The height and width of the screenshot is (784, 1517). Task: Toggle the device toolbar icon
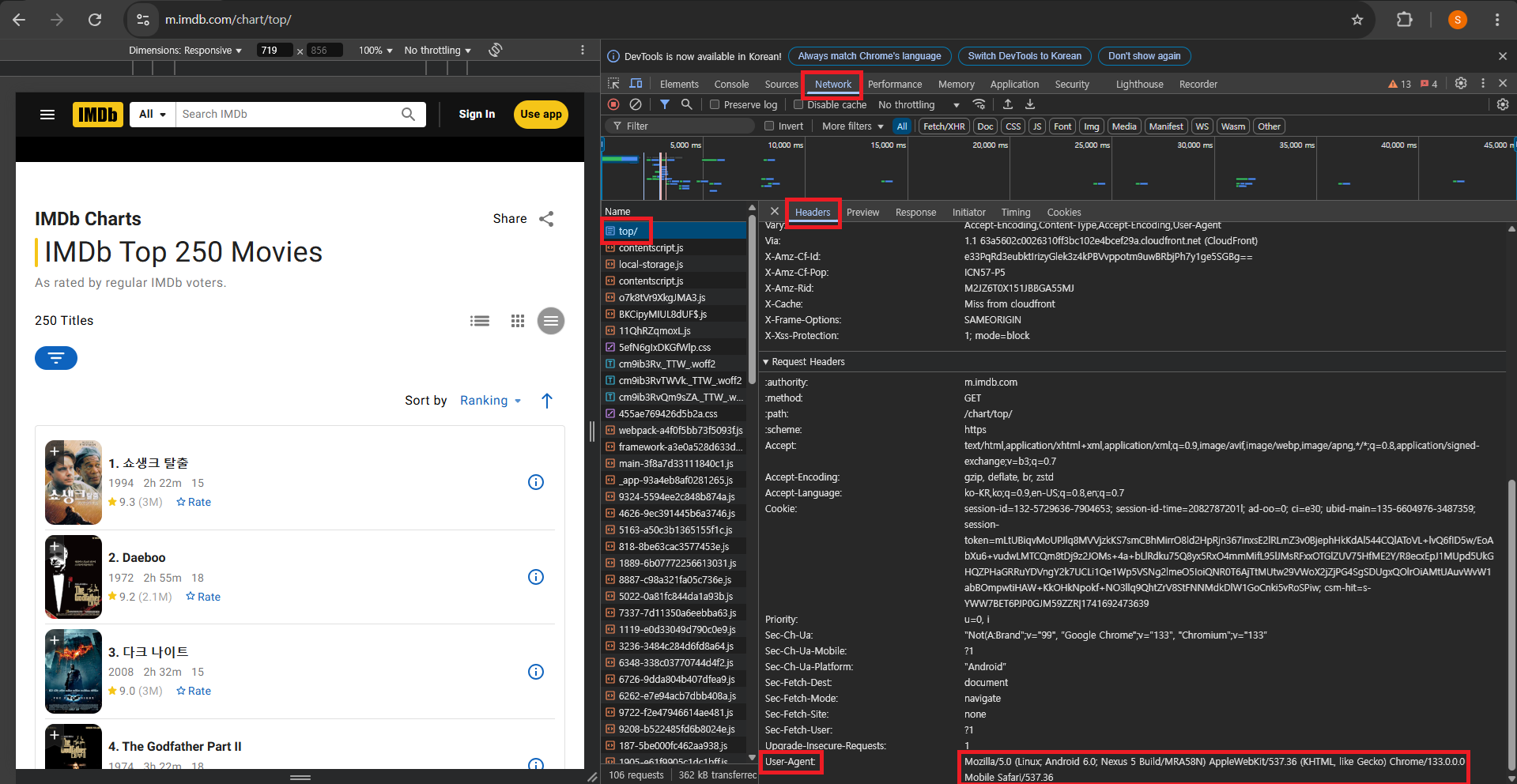click(636, 84)
